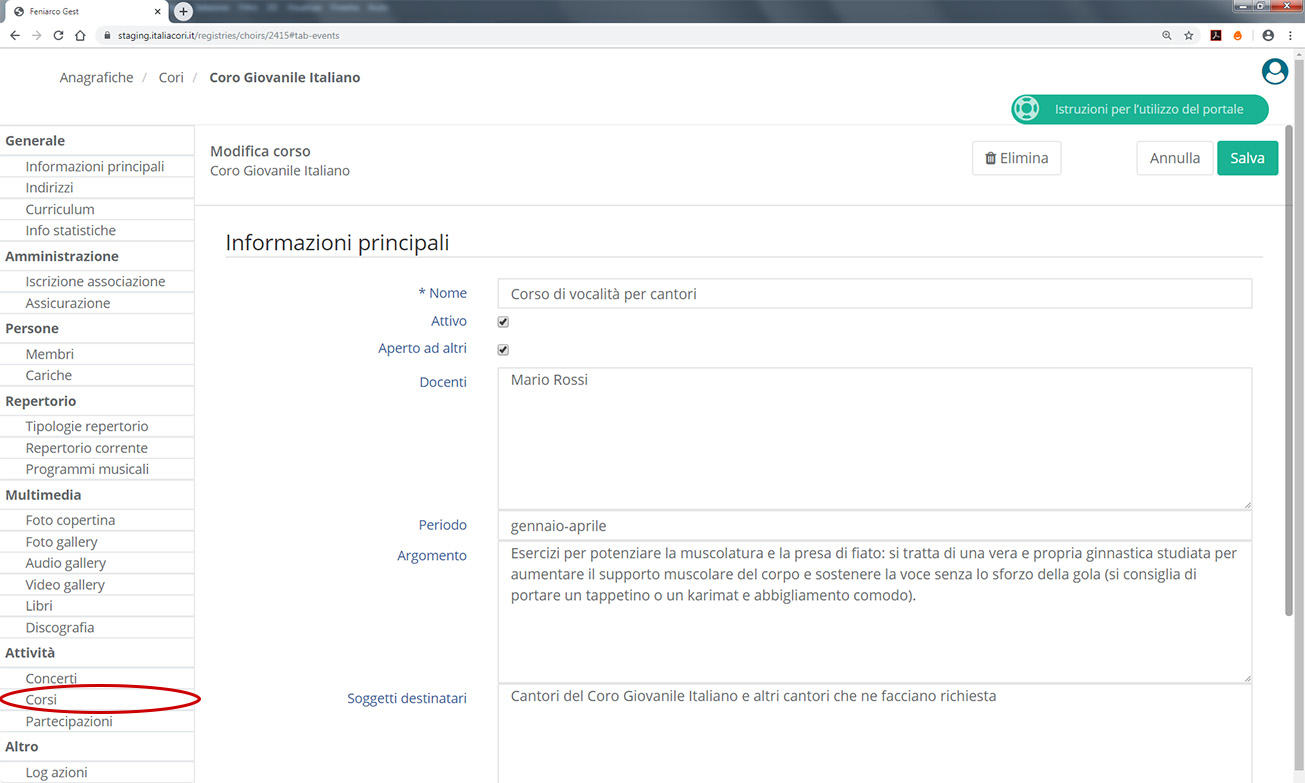
Task: Bookmark this page with star icon
Action: (1189, 35)
